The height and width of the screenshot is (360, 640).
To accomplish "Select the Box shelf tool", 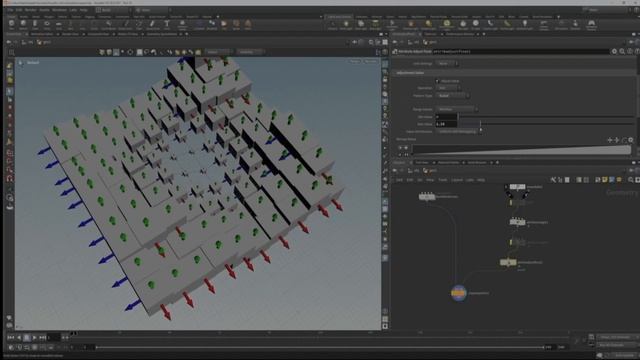I will point(11,24).
